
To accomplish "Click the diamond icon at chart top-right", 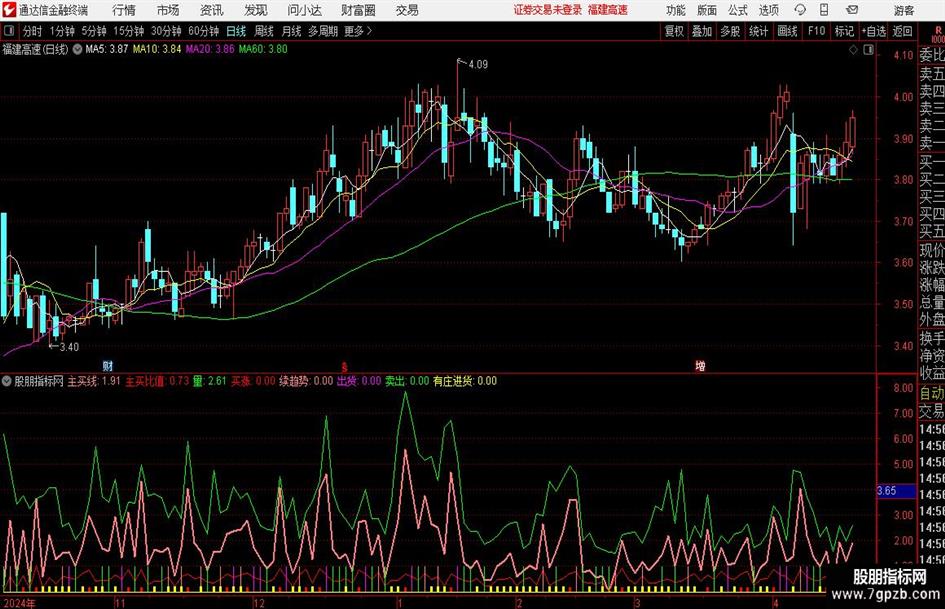I will 853,50.
